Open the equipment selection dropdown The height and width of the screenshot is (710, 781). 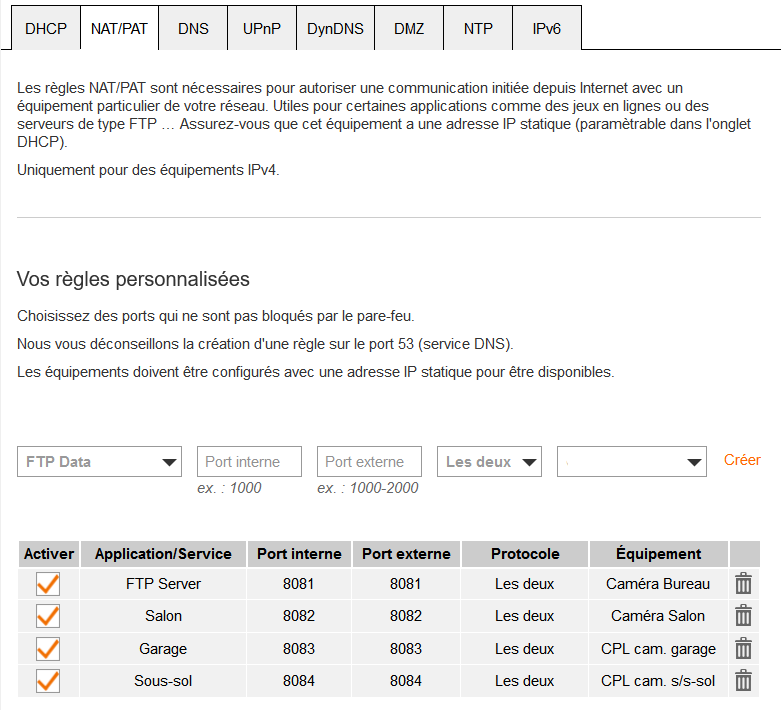pos(632,462)
